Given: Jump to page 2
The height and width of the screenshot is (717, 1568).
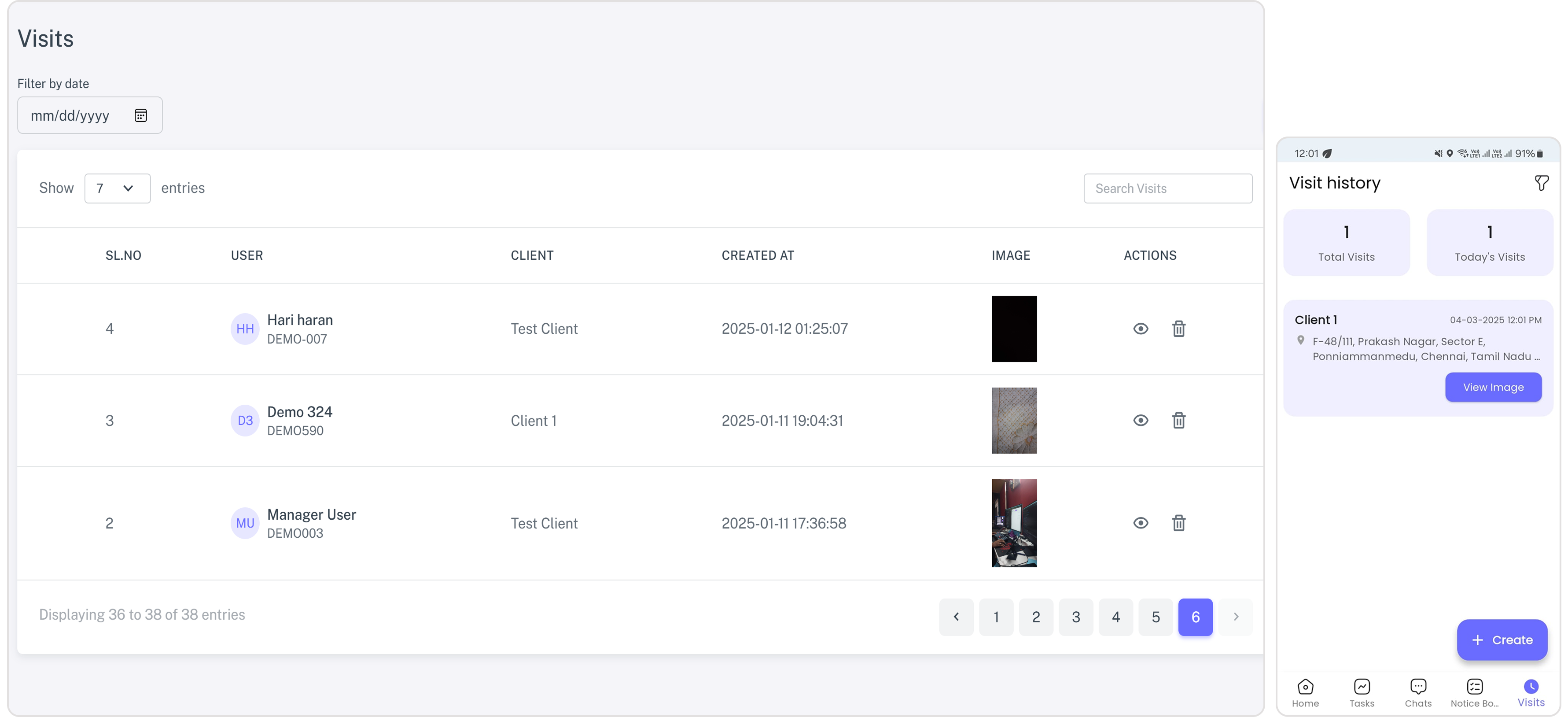Looking at the screenshot, I should pos(1036,617).
